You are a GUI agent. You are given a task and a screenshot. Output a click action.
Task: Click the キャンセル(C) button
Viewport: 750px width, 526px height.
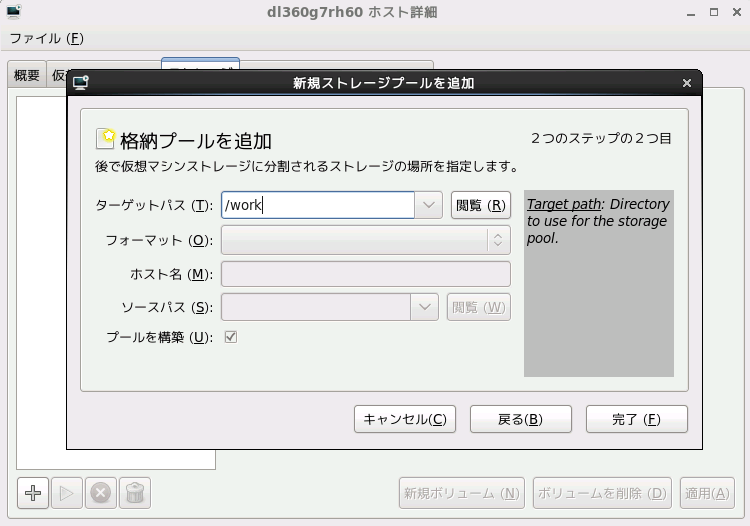click(405, 419)
